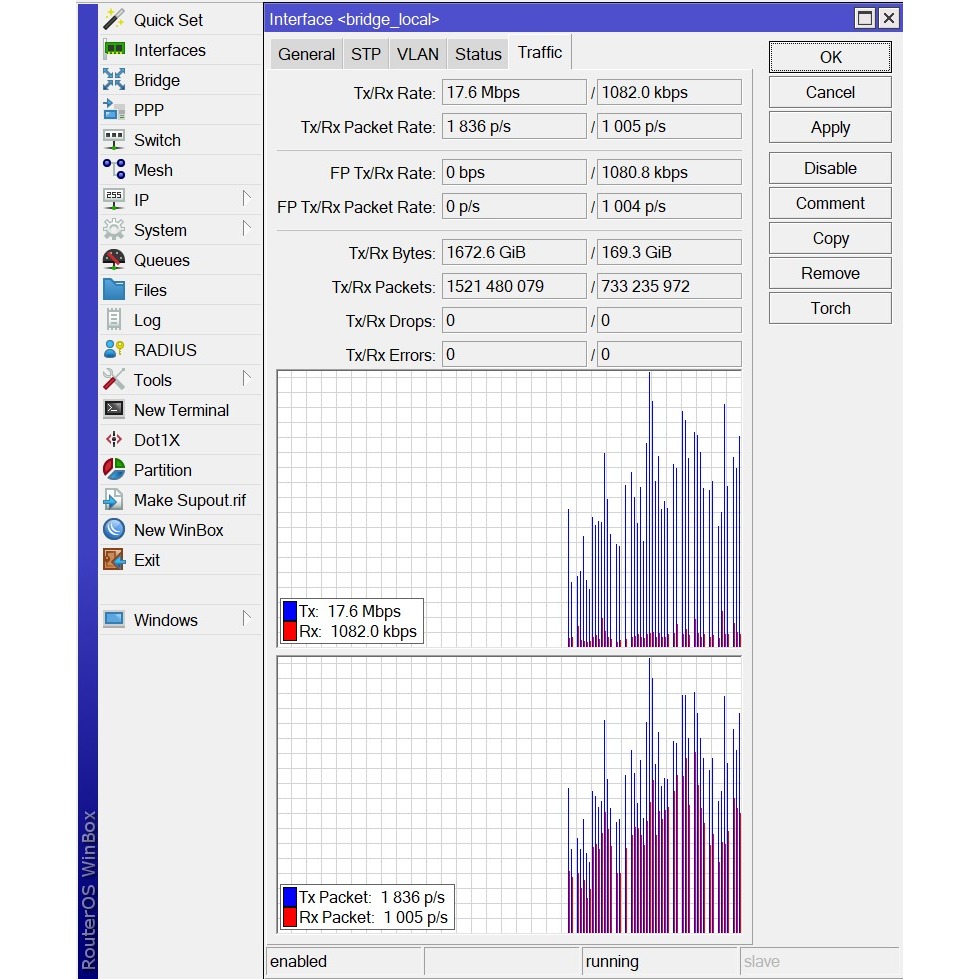This screenshot has height=979, width=979.
Task: Click the Comment button
Action: point(830,203)
